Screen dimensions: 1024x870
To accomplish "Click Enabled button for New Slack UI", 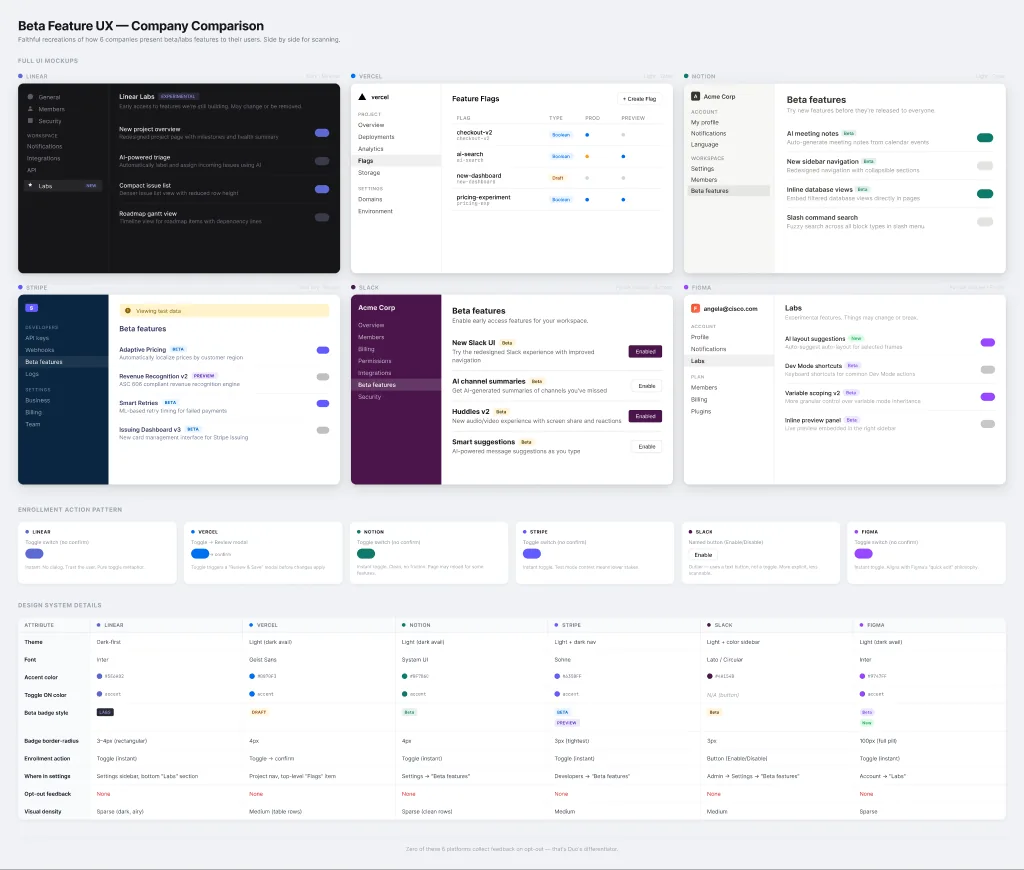I will (x=645, y=351).
